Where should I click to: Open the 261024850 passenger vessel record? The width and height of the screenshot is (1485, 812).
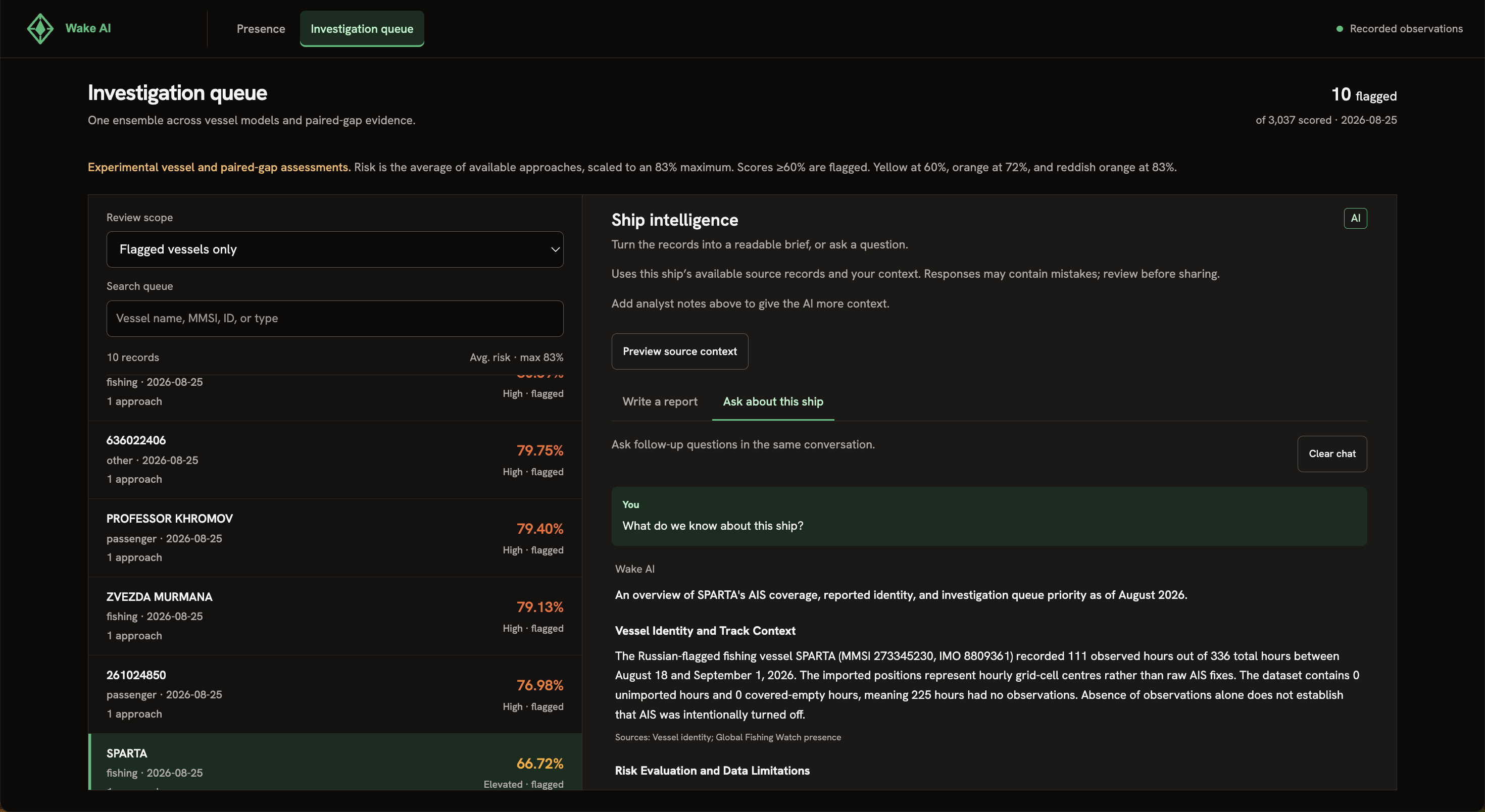coord(334,694)
